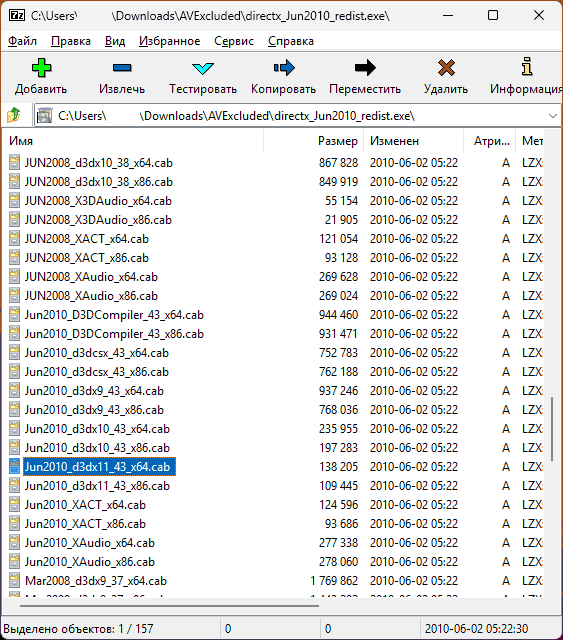Click the file icon of JUN2008_XAudio_x86.cab
This screenshot has width=563, height=640.
(x=14, y=296)
